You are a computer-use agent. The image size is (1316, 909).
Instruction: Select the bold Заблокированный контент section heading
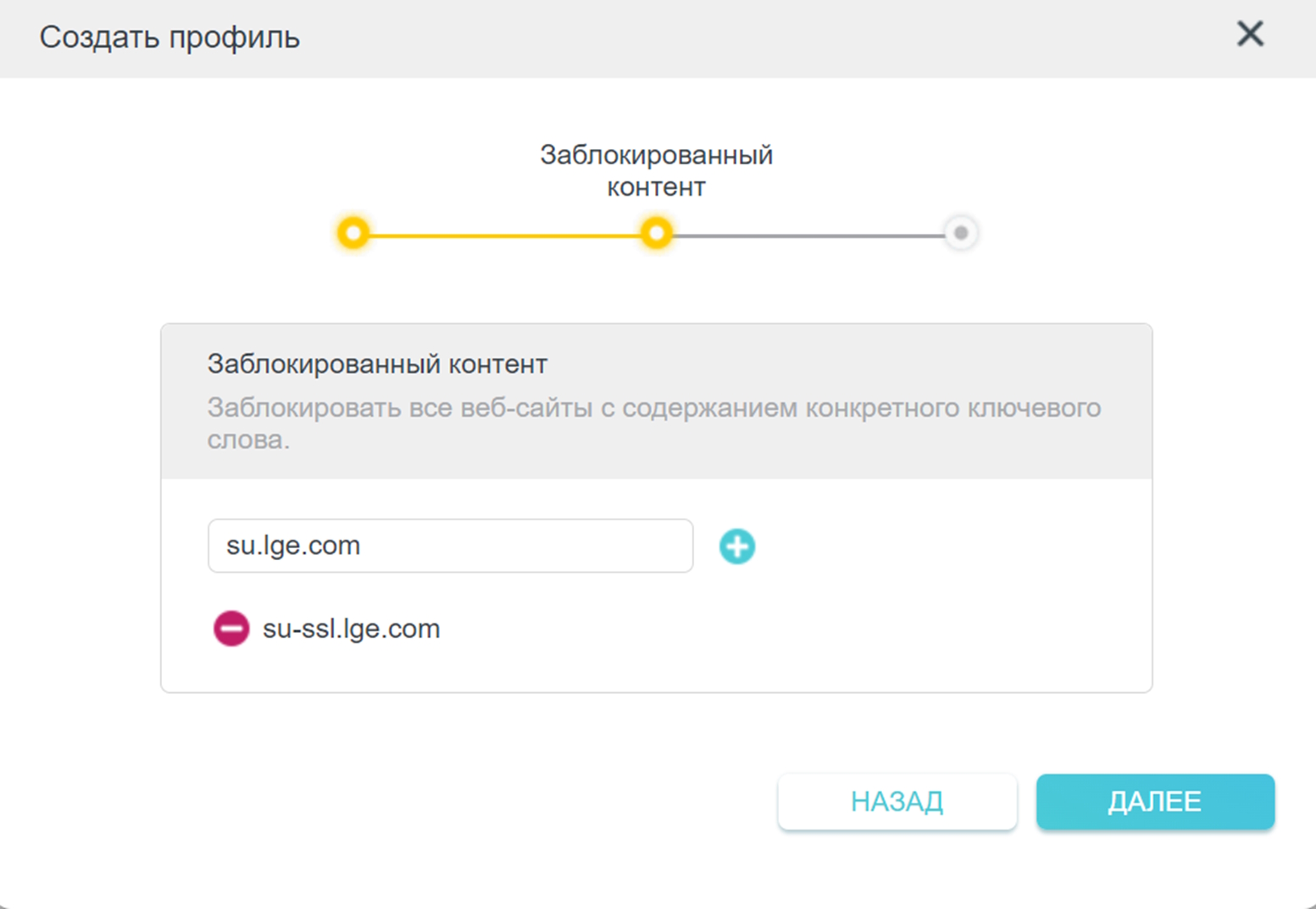pos(377,364)
